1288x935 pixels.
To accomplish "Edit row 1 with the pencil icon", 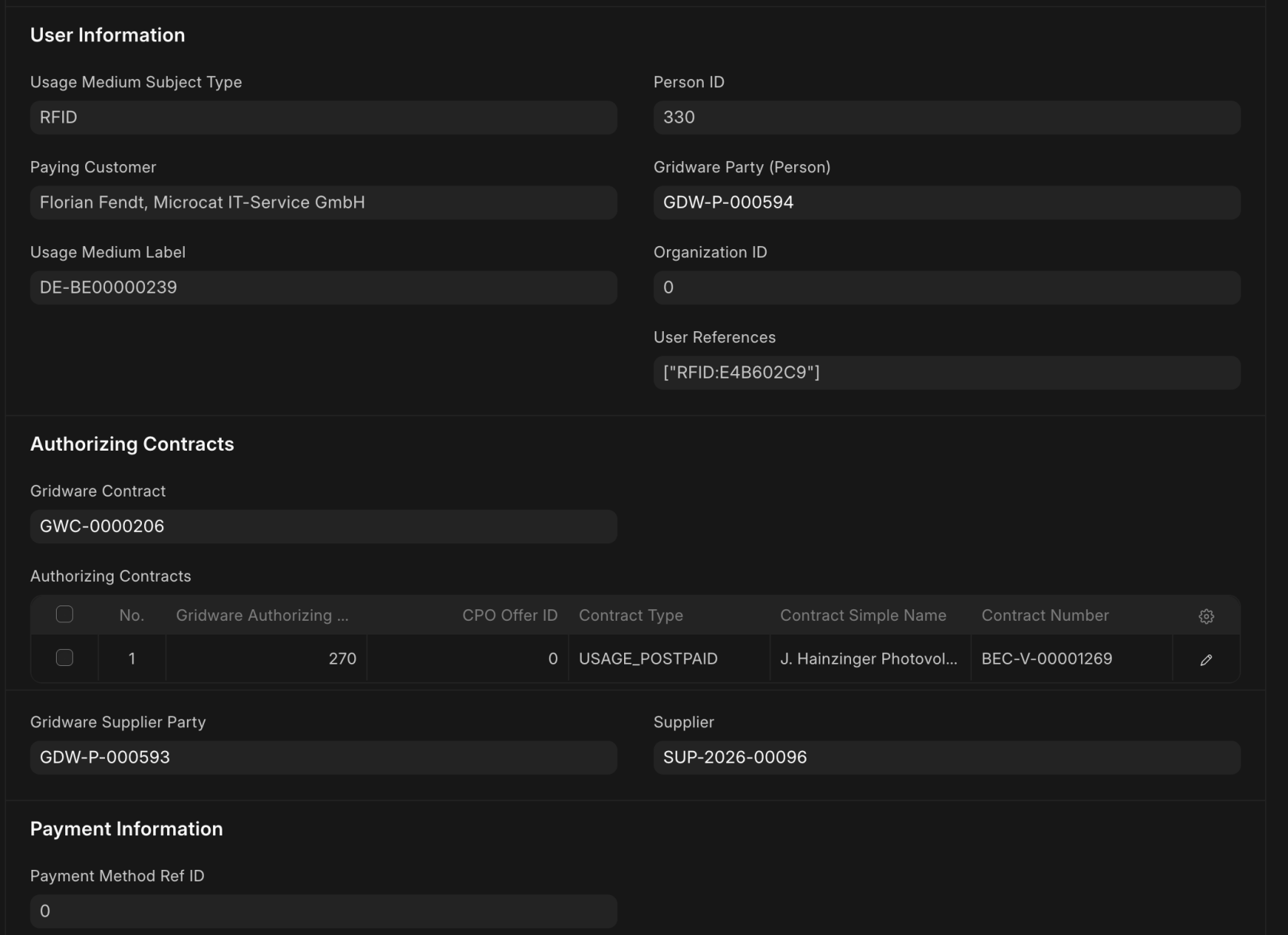I will [1206, 659].
